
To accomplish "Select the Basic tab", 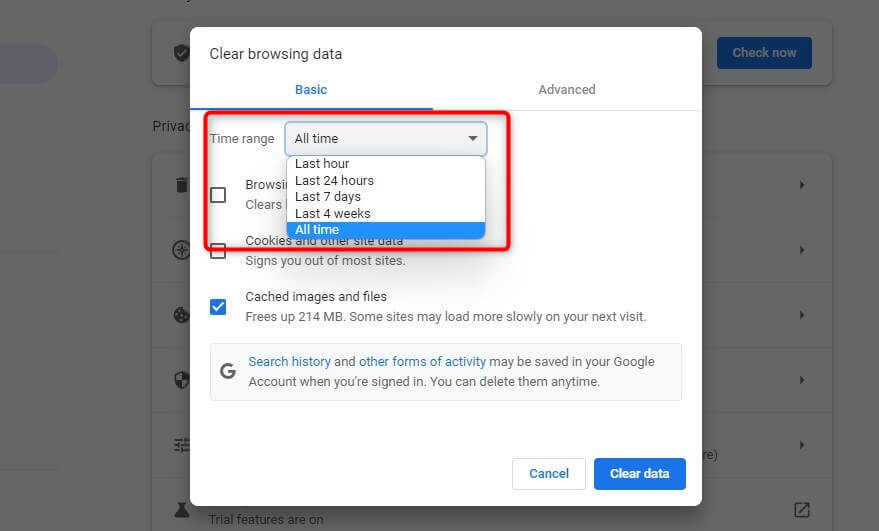I will point(311,90).
